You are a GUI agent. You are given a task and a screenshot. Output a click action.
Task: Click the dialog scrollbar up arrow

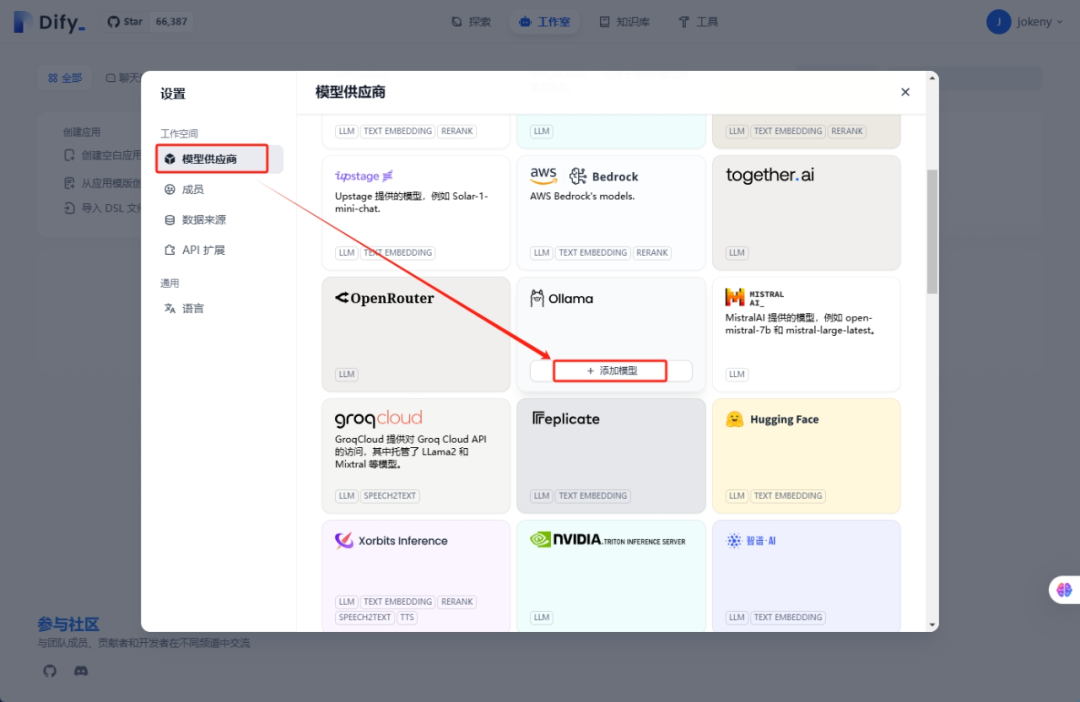point(932,78)
